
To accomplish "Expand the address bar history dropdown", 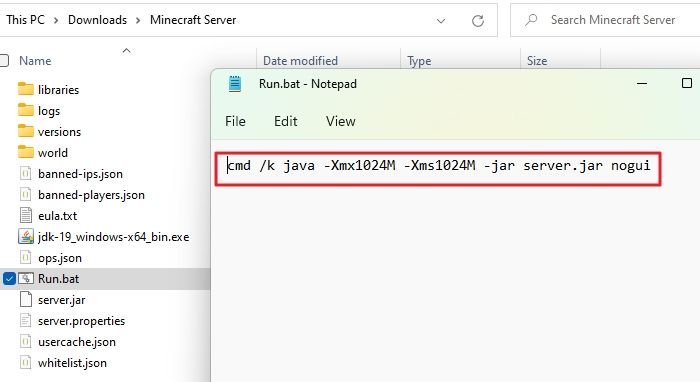I will pos(441,21).
